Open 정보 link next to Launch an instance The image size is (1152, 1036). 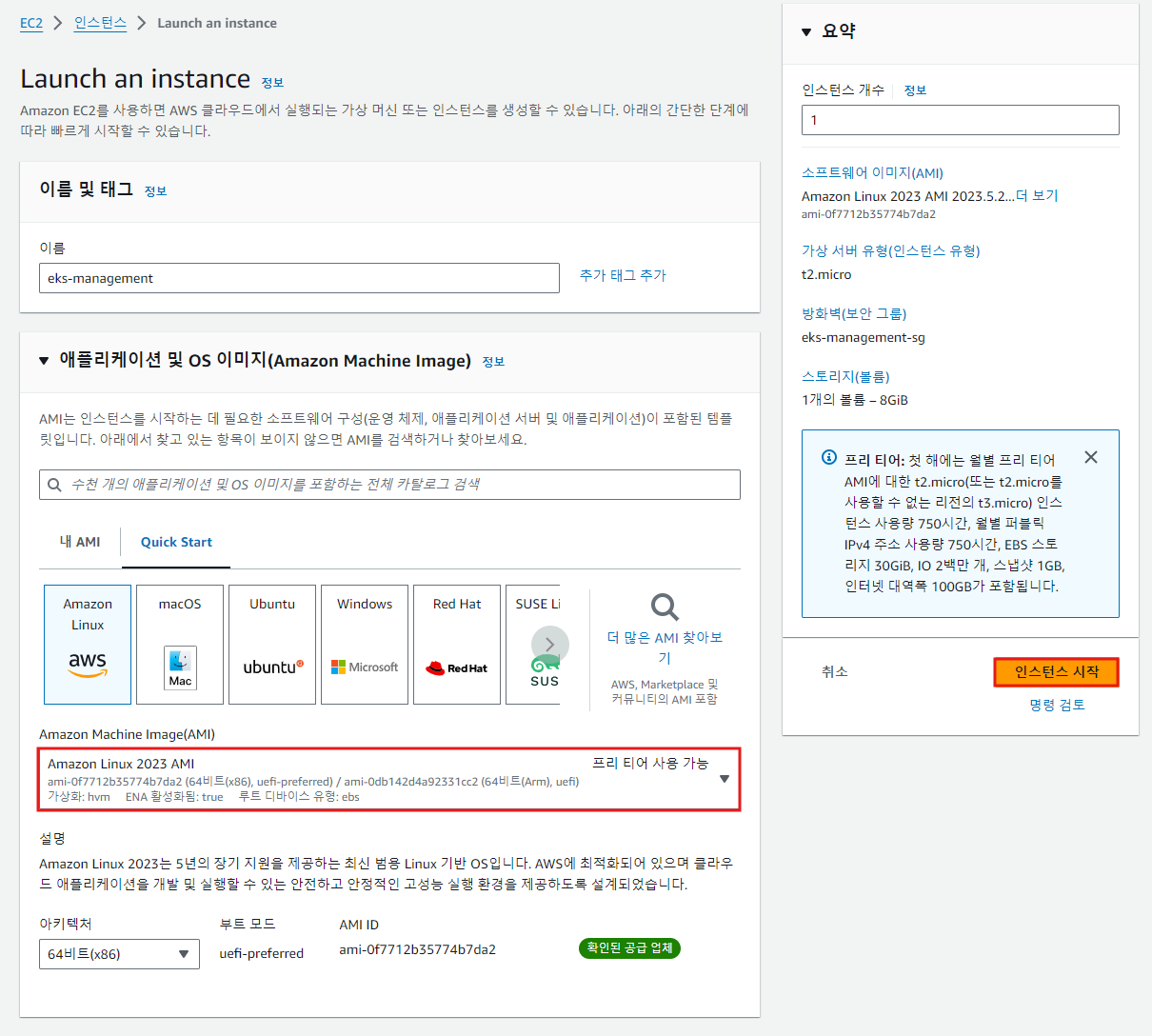272,83
